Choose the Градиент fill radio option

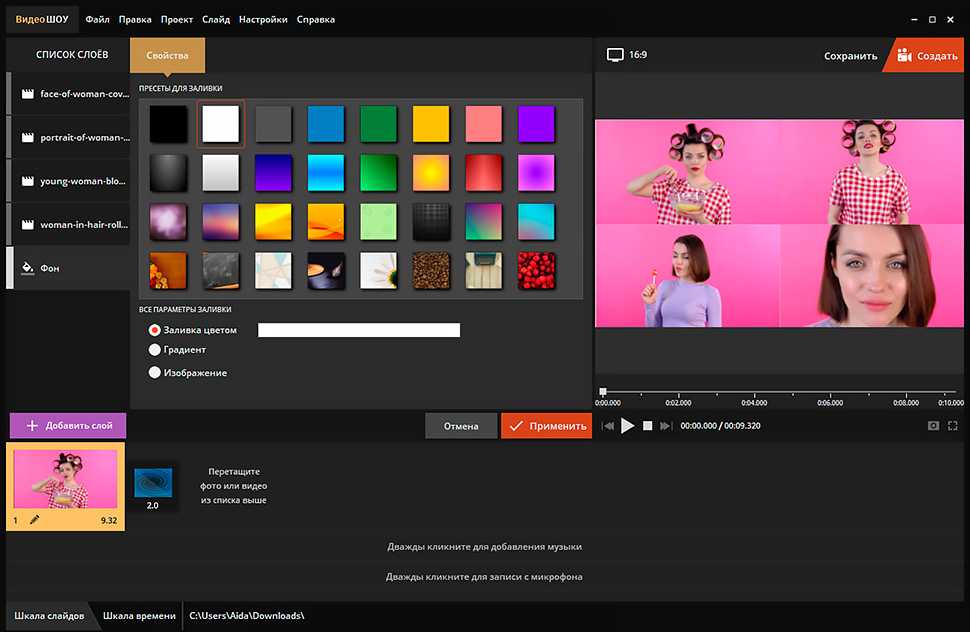click(155, 350)
